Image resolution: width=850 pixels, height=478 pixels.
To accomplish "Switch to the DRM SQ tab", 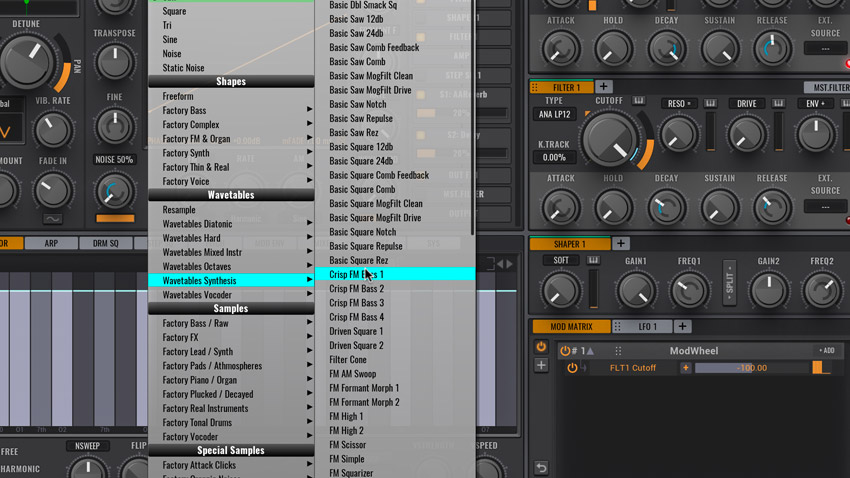I will coord(105,243).
